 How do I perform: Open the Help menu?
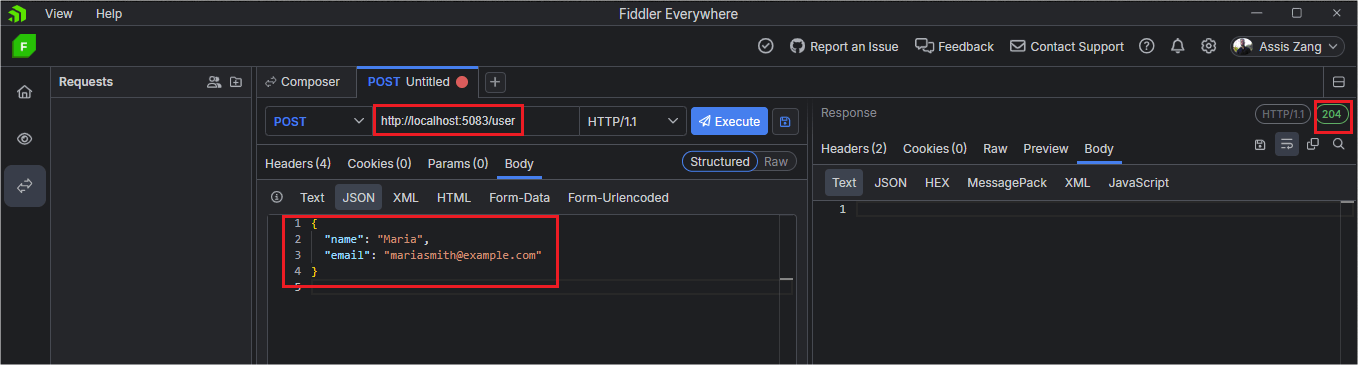point(109,14)
